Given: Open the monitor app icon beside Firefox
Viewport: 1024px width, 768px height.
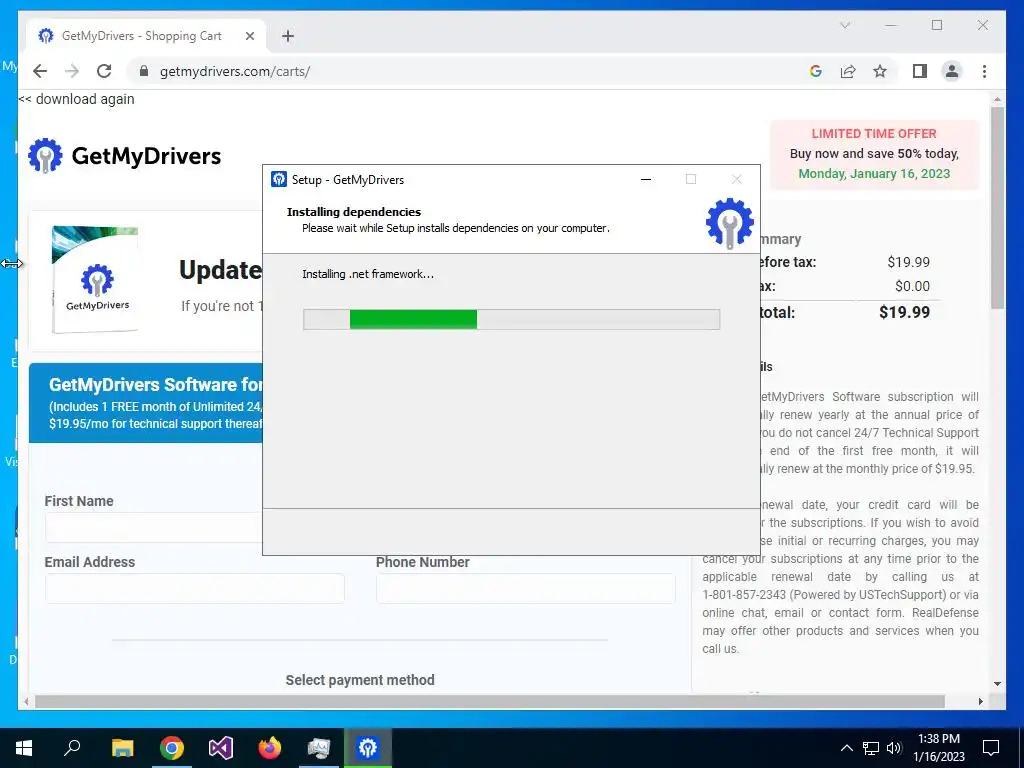Looking at the screenshot, I should click(319, 748).
